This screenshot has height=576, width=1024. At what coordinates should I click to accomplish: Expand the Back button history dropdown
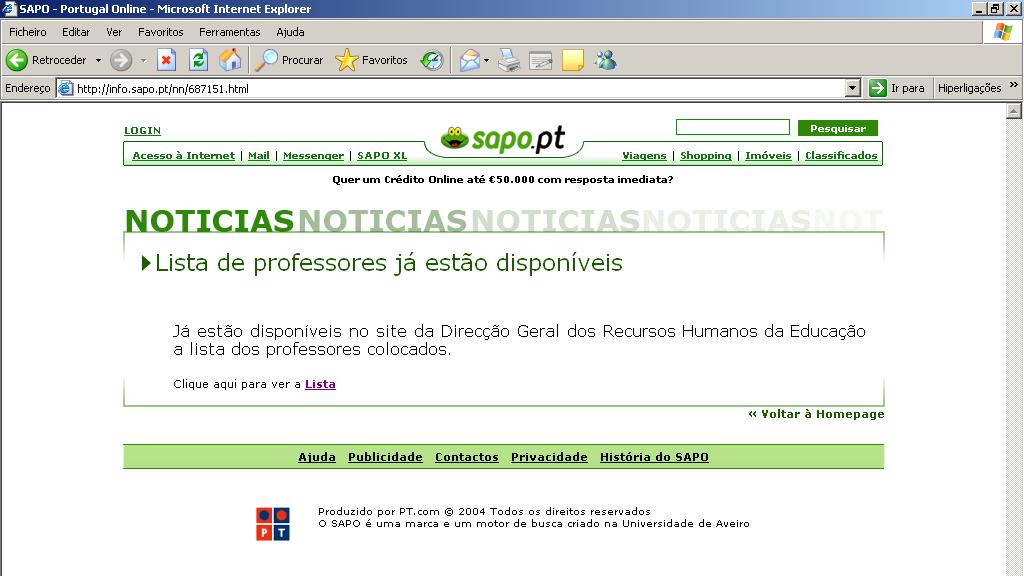pyautogui.click(x=98, y=60)
